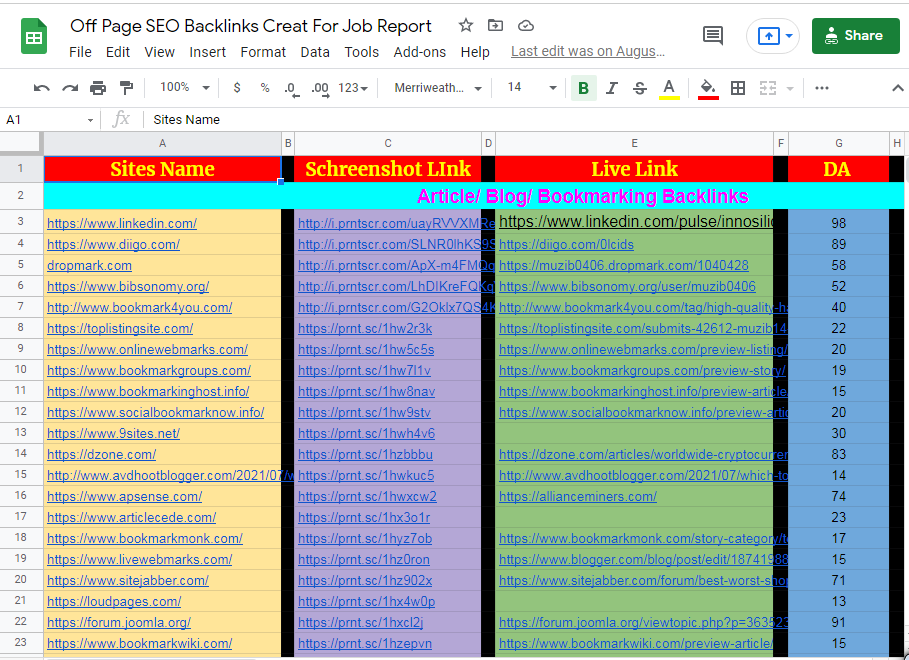This screenshot has width=909, height=660.
Task: Click the green Share button
Action: (855, 35)
